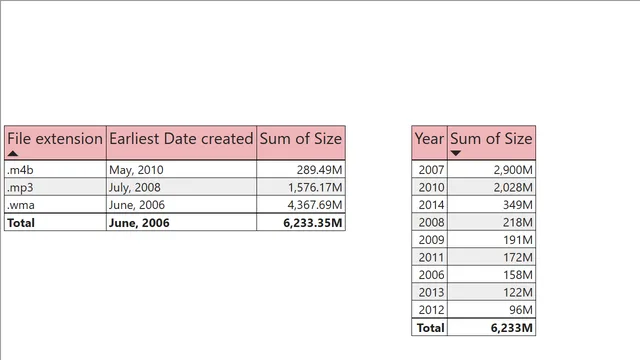Click the 122M size value
Screen dimensions: 640x360
[x=518, y=293]
